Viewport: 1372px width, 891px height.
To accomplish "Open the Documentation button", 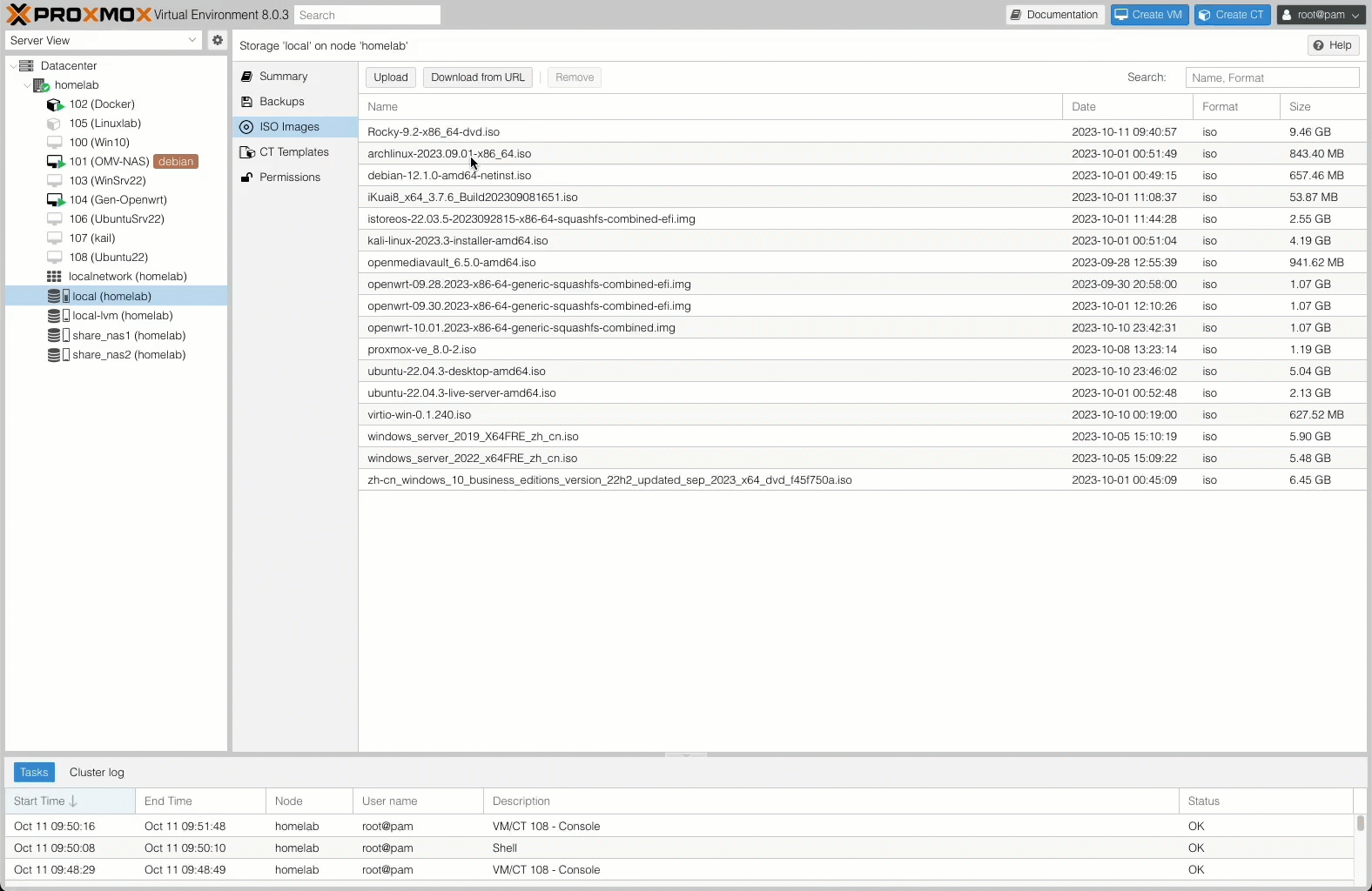I will (1055, 15).
